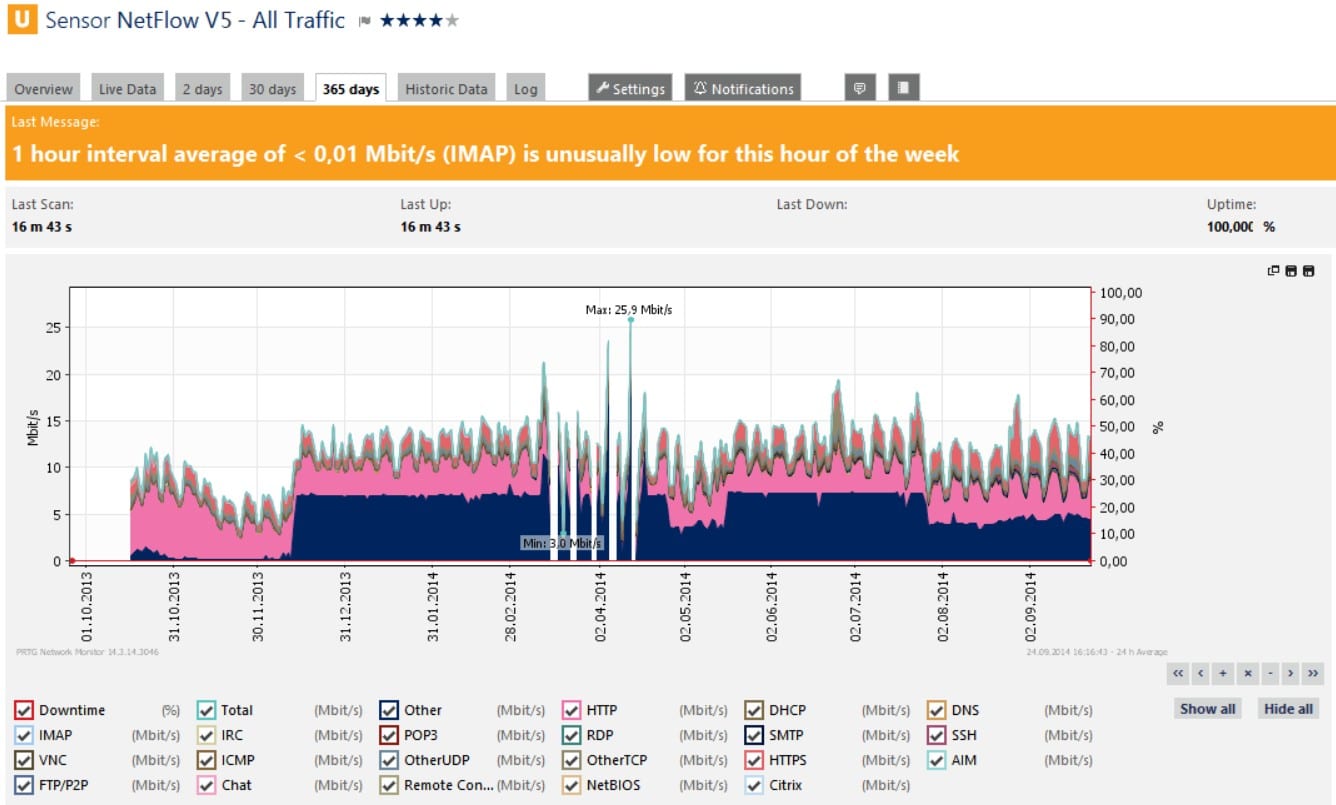Toggle the RDP channel checkbox
Screen dimensions: 1336x805
point(572,735)
